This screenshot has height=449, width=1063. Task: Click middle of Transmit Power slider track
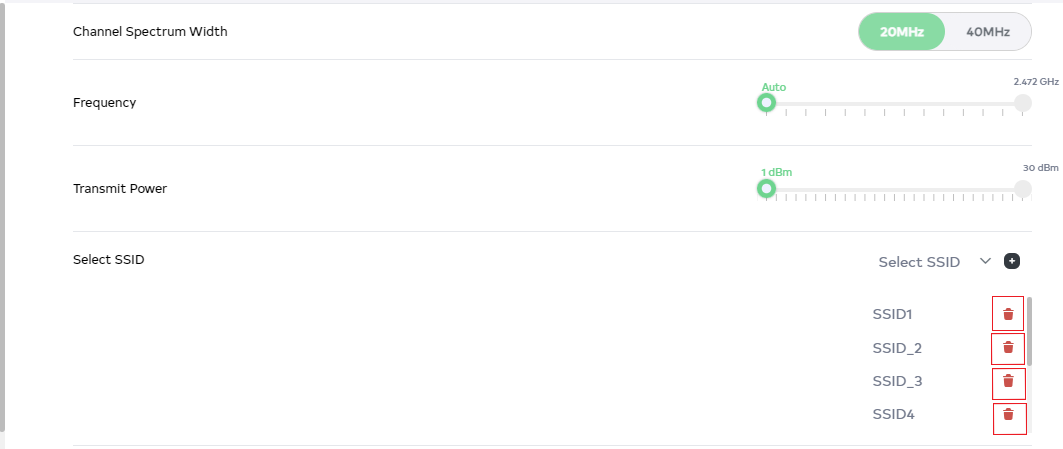pyautogui.click(x=894, y=189)
